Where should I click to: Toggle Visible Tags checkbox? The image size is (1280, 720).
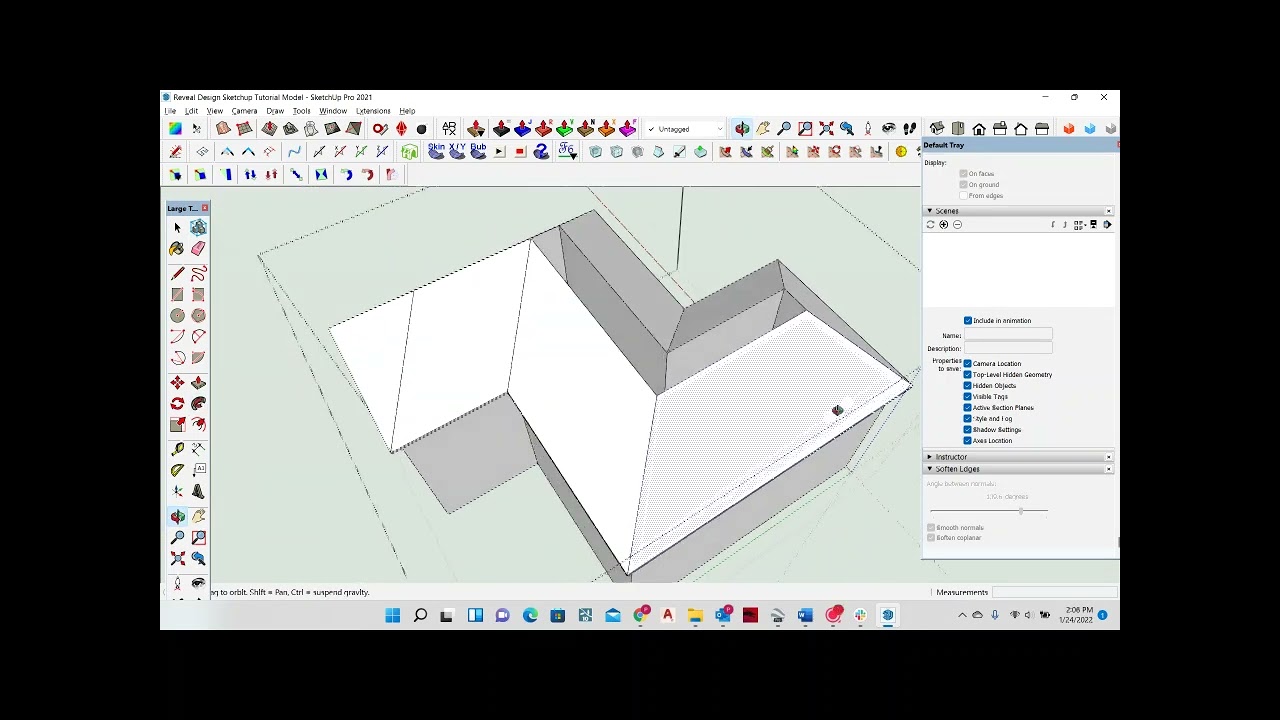click(x=968, y=397)
